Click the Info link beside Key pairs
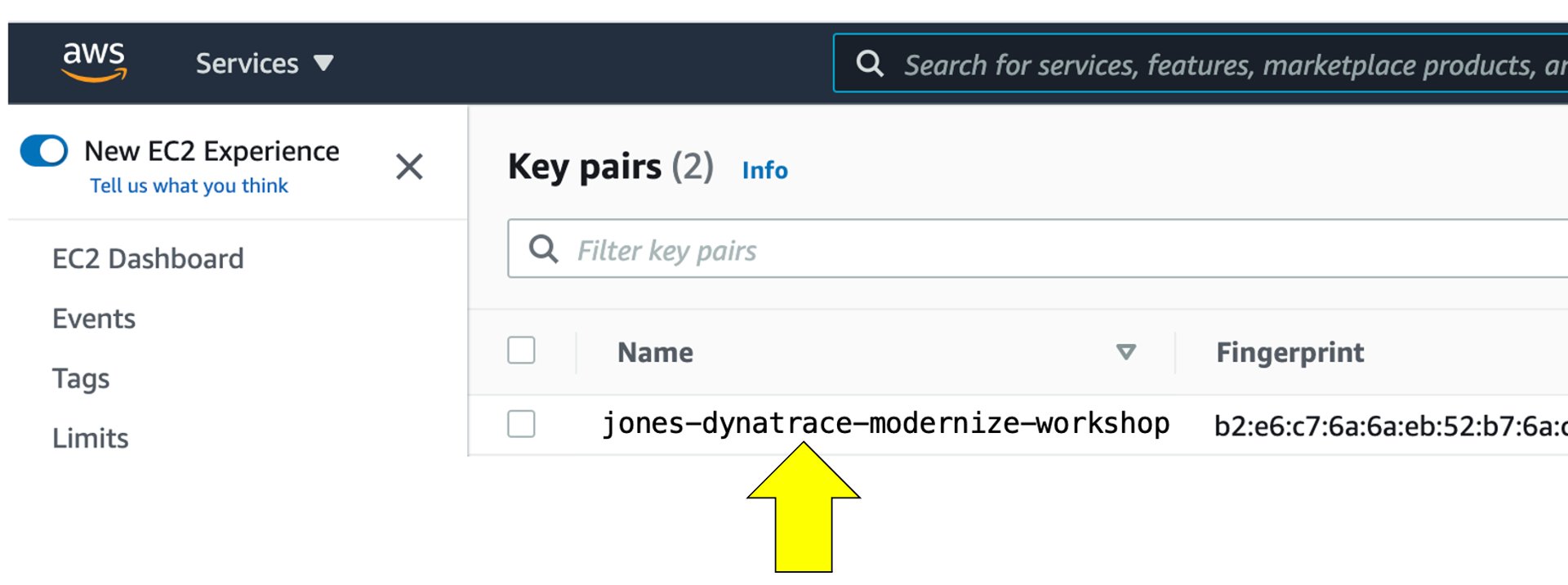The width and height of the screenshot is (1568, 585). pos(764,170)
